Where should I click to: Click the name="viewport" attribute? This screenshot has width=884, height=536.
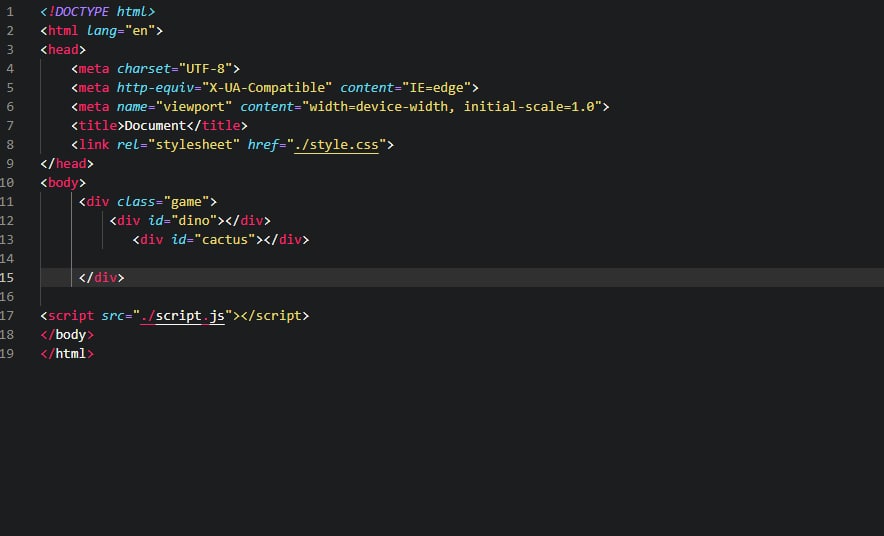pyautogui.click(x=174, y=107)
